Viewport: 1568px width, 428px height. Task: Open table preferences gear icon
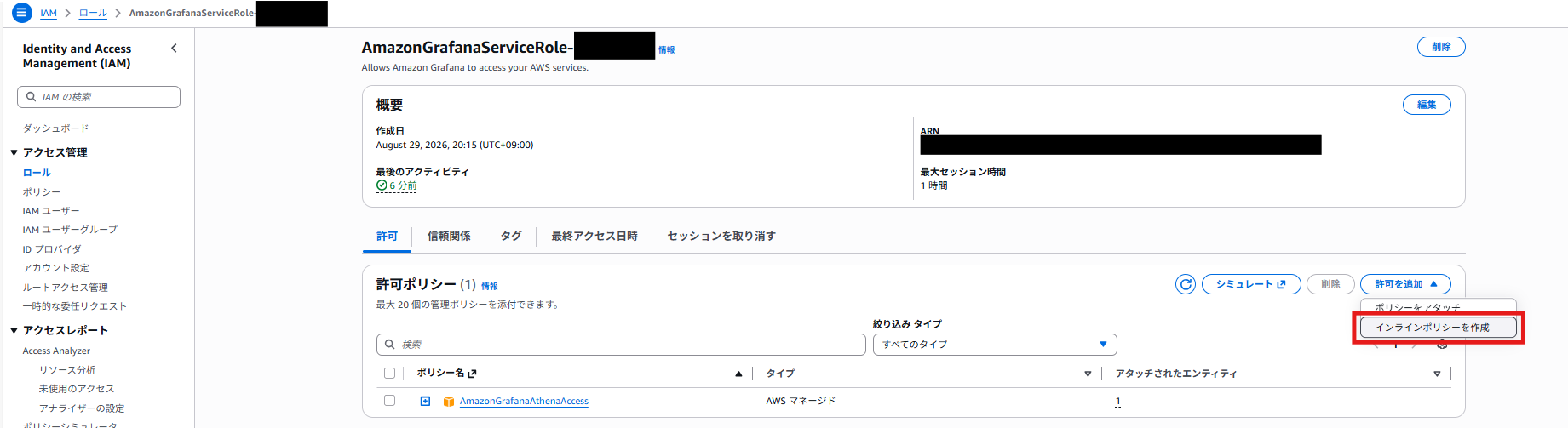1442,345
